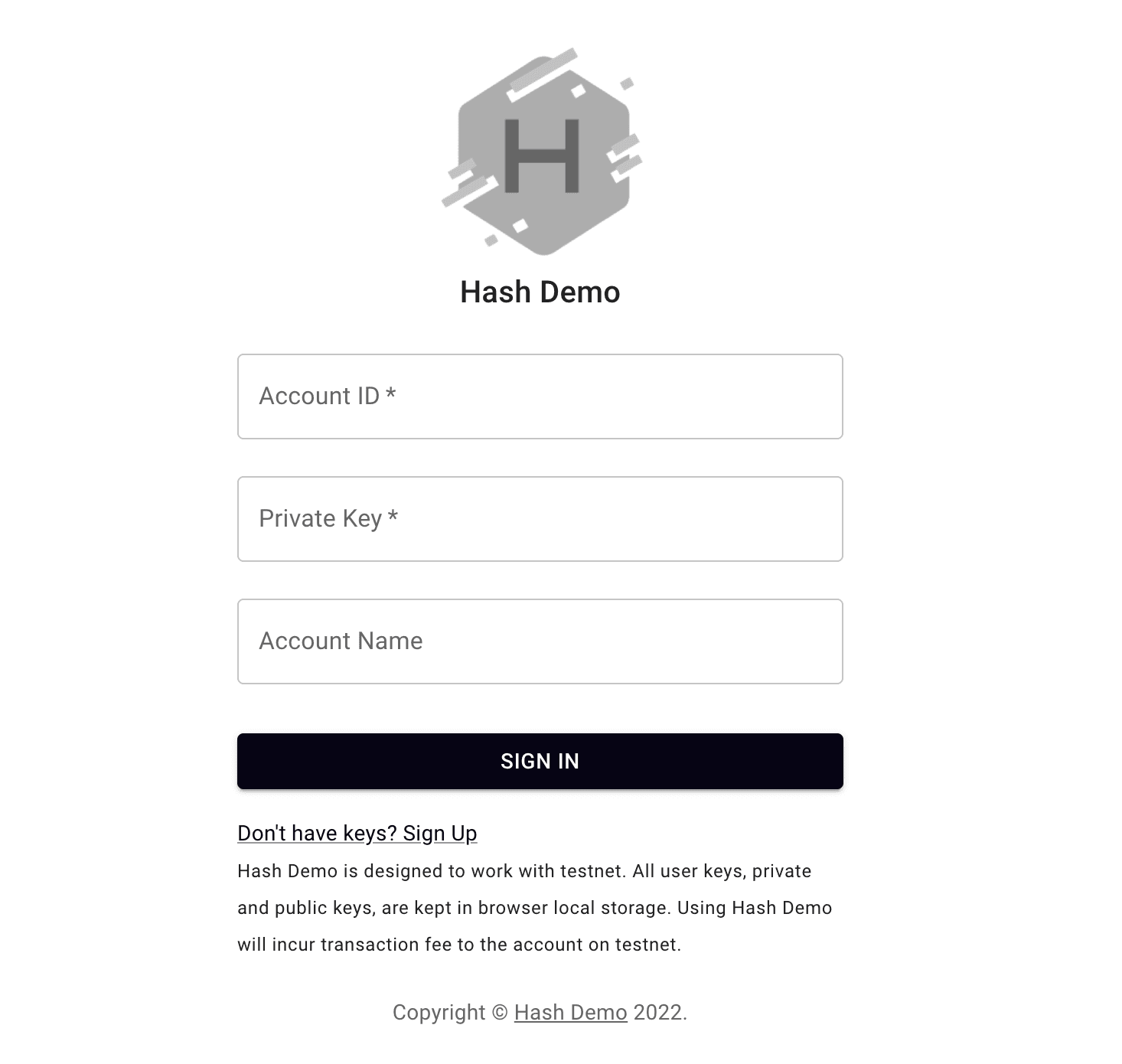Click the Hash Demo hexagon logo

pyautogui.click(x=542, y=152)
